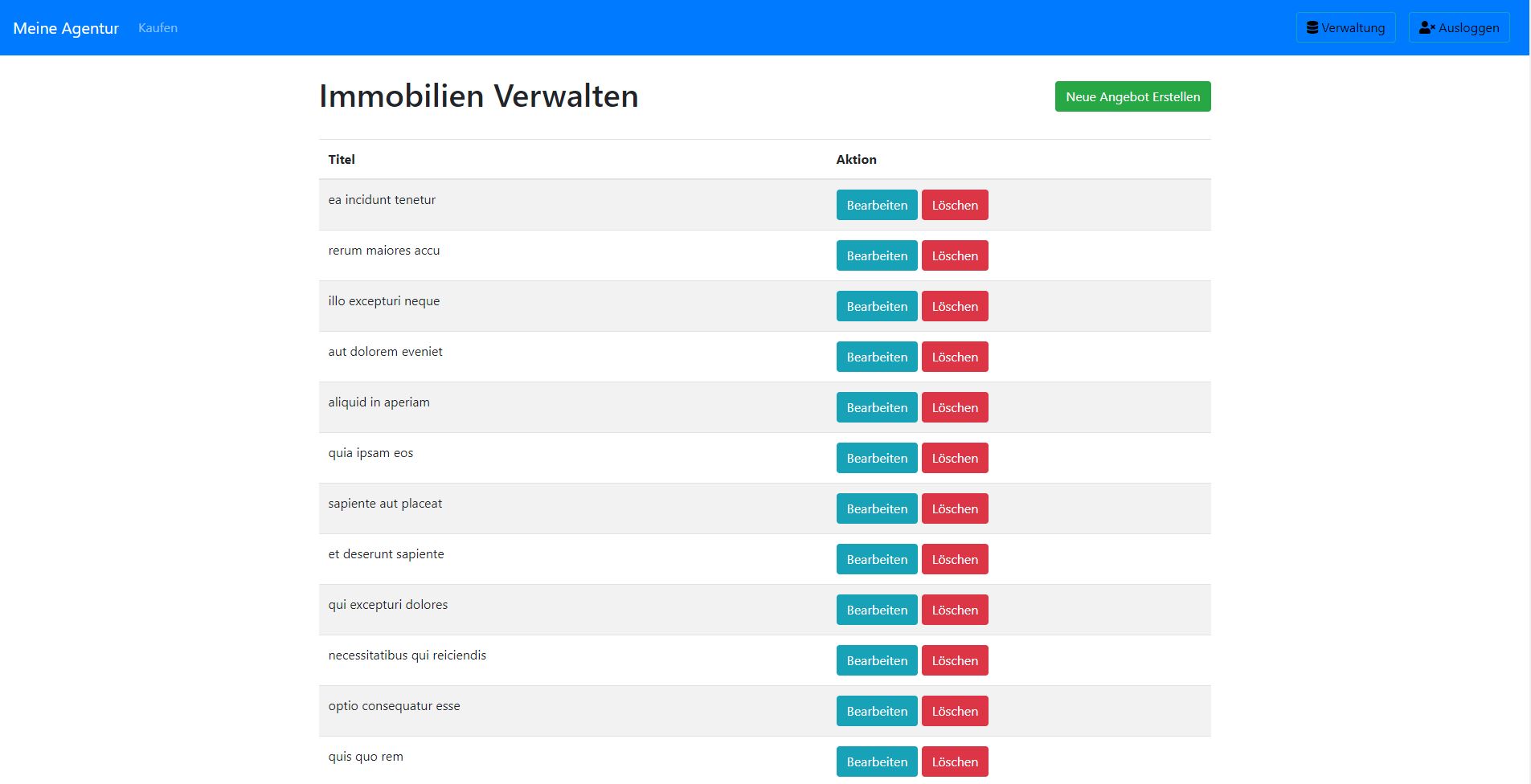This screenshot has width=1531, height=784.
Task: Click the Titel column header
Action: (342, 159)
